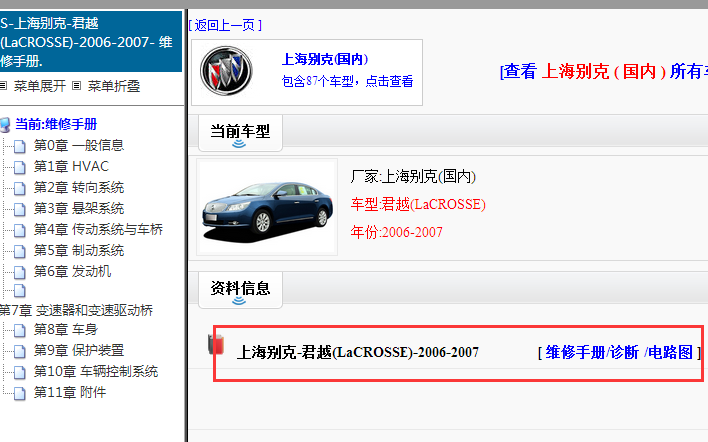
Task: Open 第3章 悬架系统
Action: tap(79, 208)
